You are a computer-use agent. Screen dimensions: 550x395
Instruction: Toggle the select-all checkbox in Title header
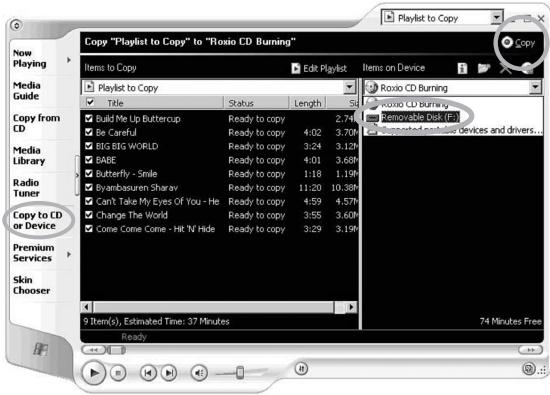[x=90, y=102]
